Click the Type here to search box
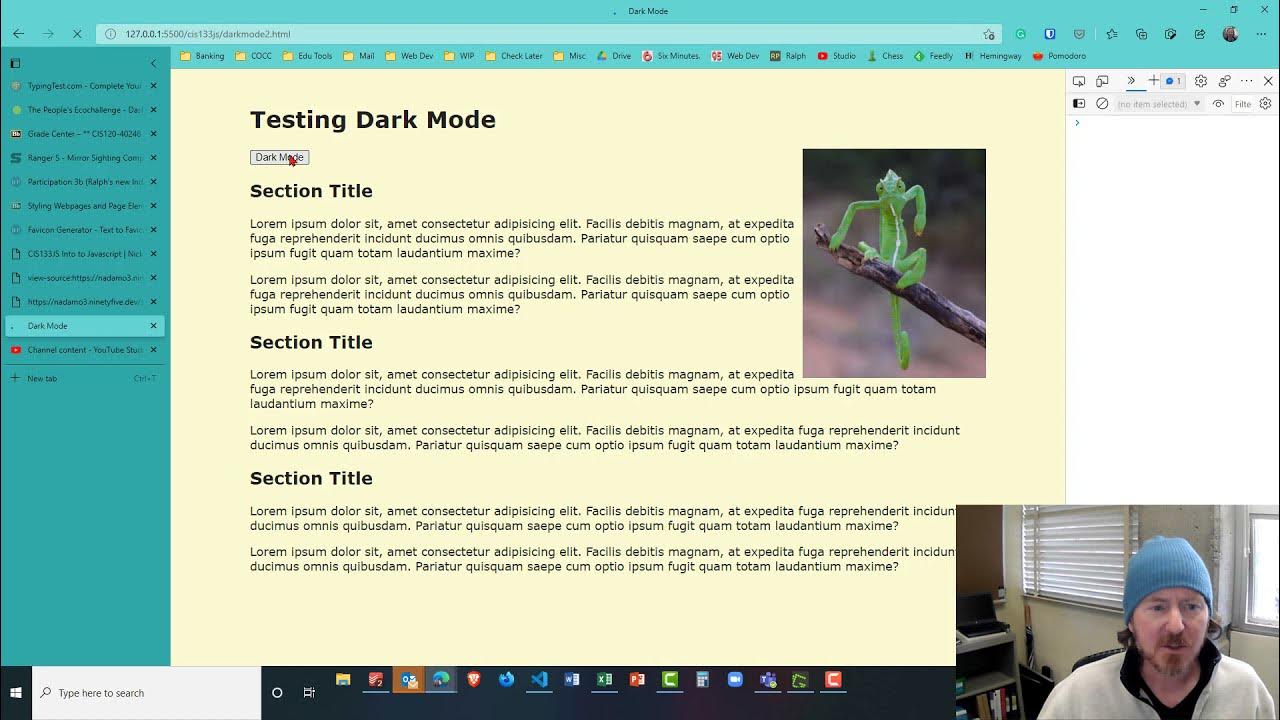 [x=147, y=693]
